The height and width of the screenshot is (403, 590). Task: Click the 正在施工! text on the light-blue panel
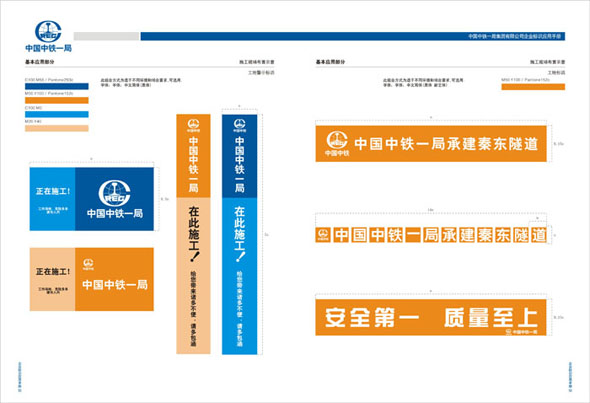coord(53,191)
